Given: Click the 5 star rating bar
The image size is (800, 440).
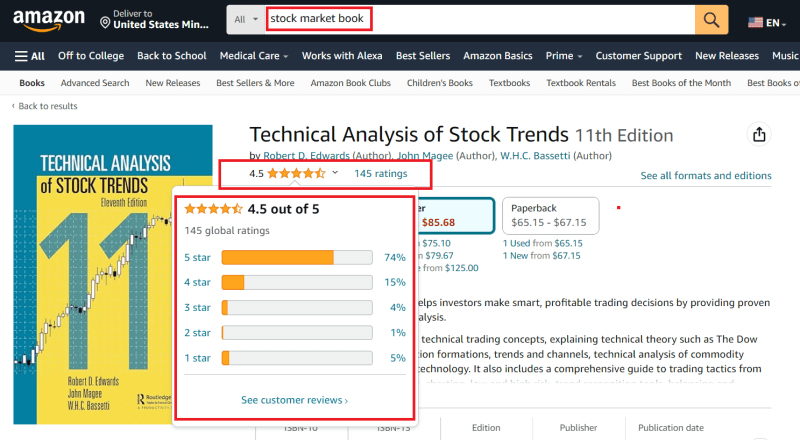Looking at the screenshot, I should point(291,257).
